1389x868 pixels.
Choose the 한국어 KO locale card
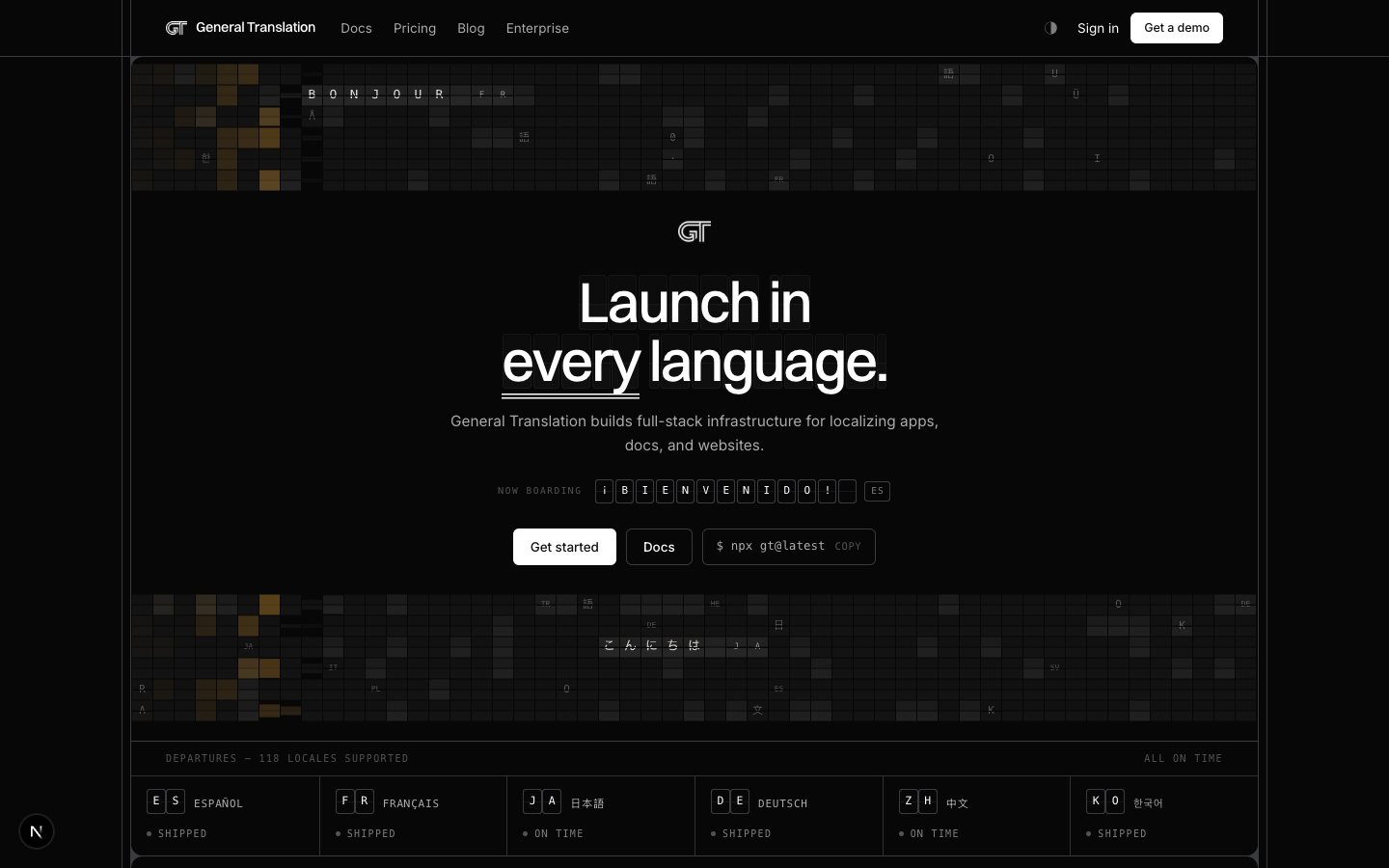point(1164,816)
